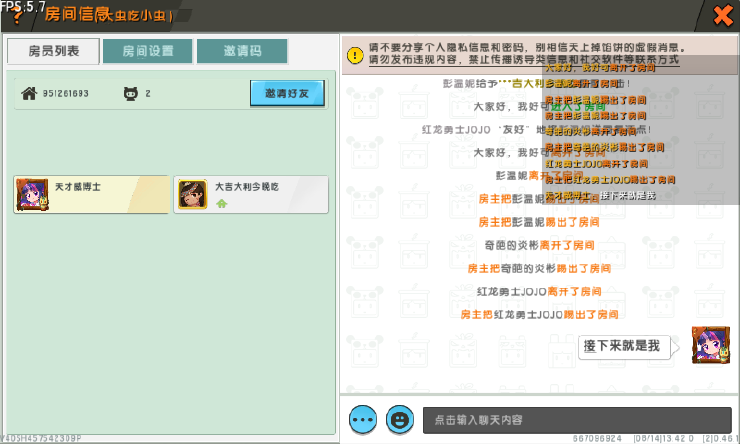This screenshot has width=740, height=444.
Task: Select the 邀请码 tab
Action: pos(241,51)
